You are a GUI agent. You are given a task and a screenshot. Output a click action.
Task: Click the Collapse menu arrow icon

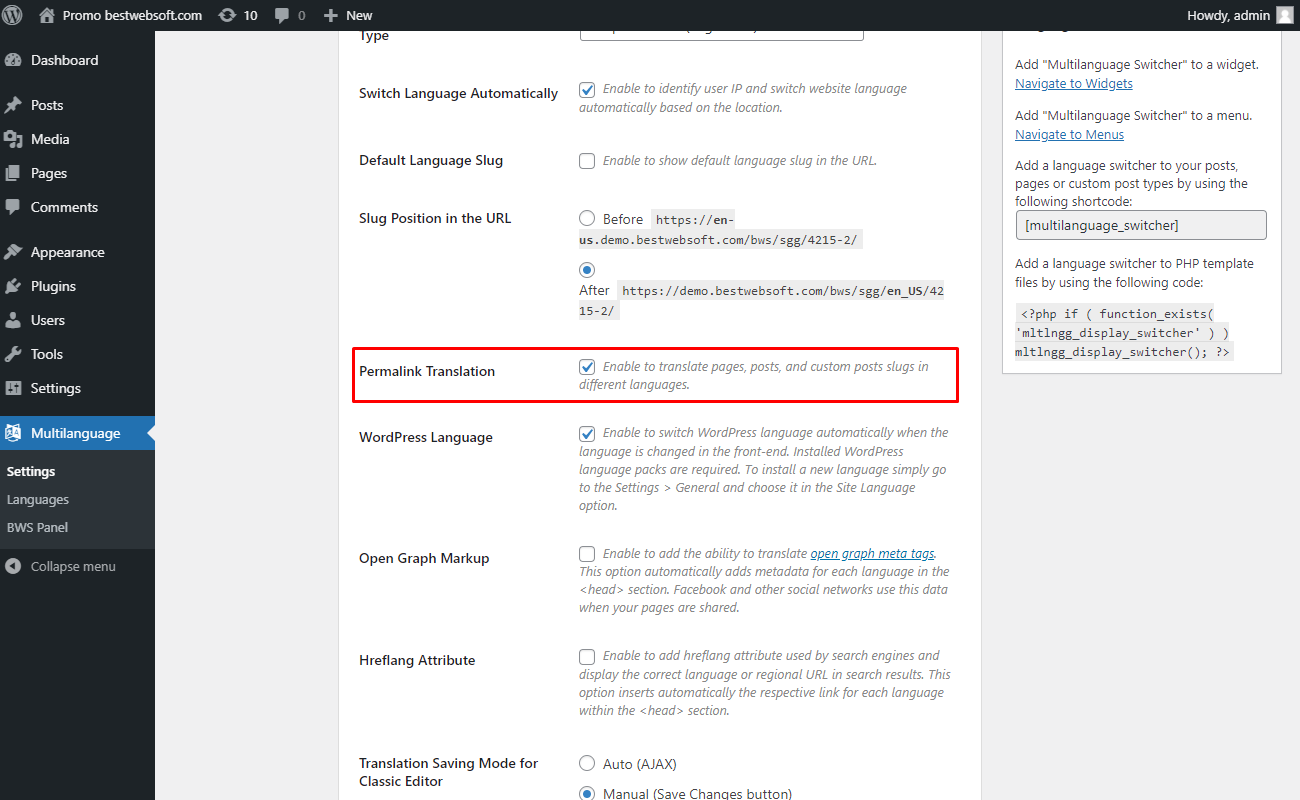13,566
